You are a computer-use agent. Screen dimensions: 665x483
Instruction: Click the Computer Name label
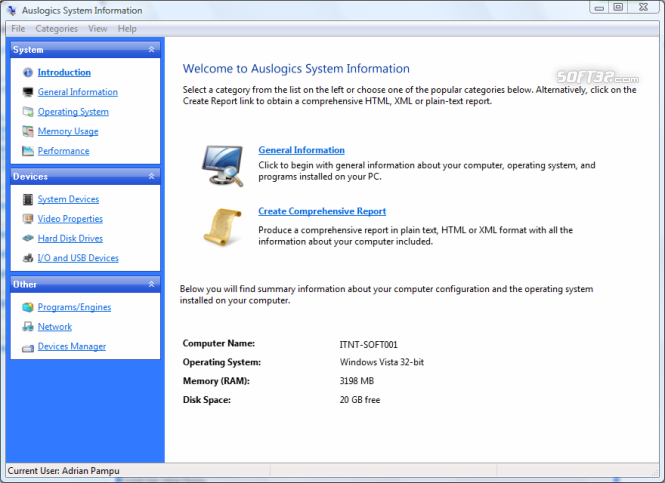[x=219, y=343]
